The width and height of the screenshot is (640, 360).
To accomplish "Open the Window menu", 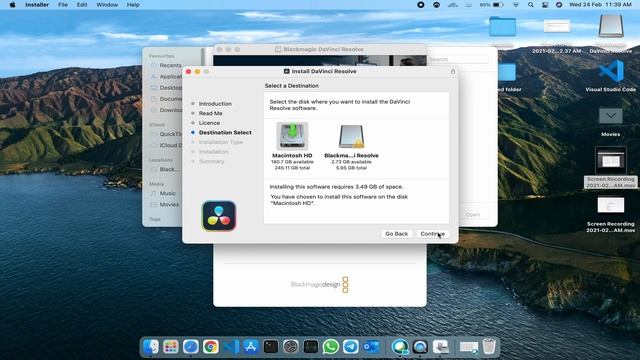I will point(107,5).
